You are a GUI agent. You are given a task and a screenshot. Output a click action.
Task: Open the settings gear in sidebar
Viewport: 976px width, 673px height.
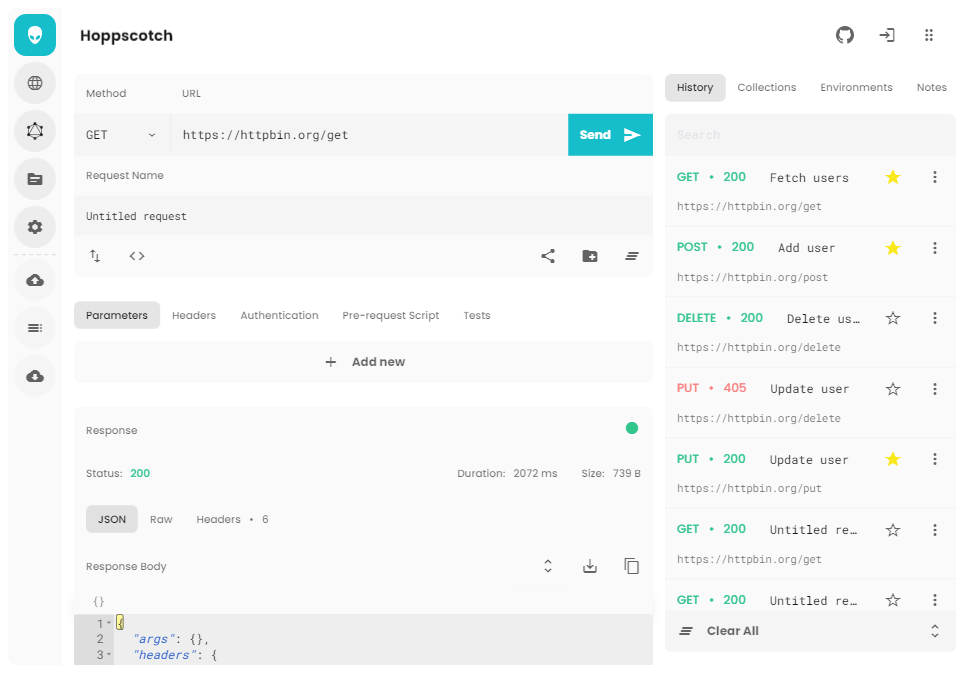coord(35,227)
